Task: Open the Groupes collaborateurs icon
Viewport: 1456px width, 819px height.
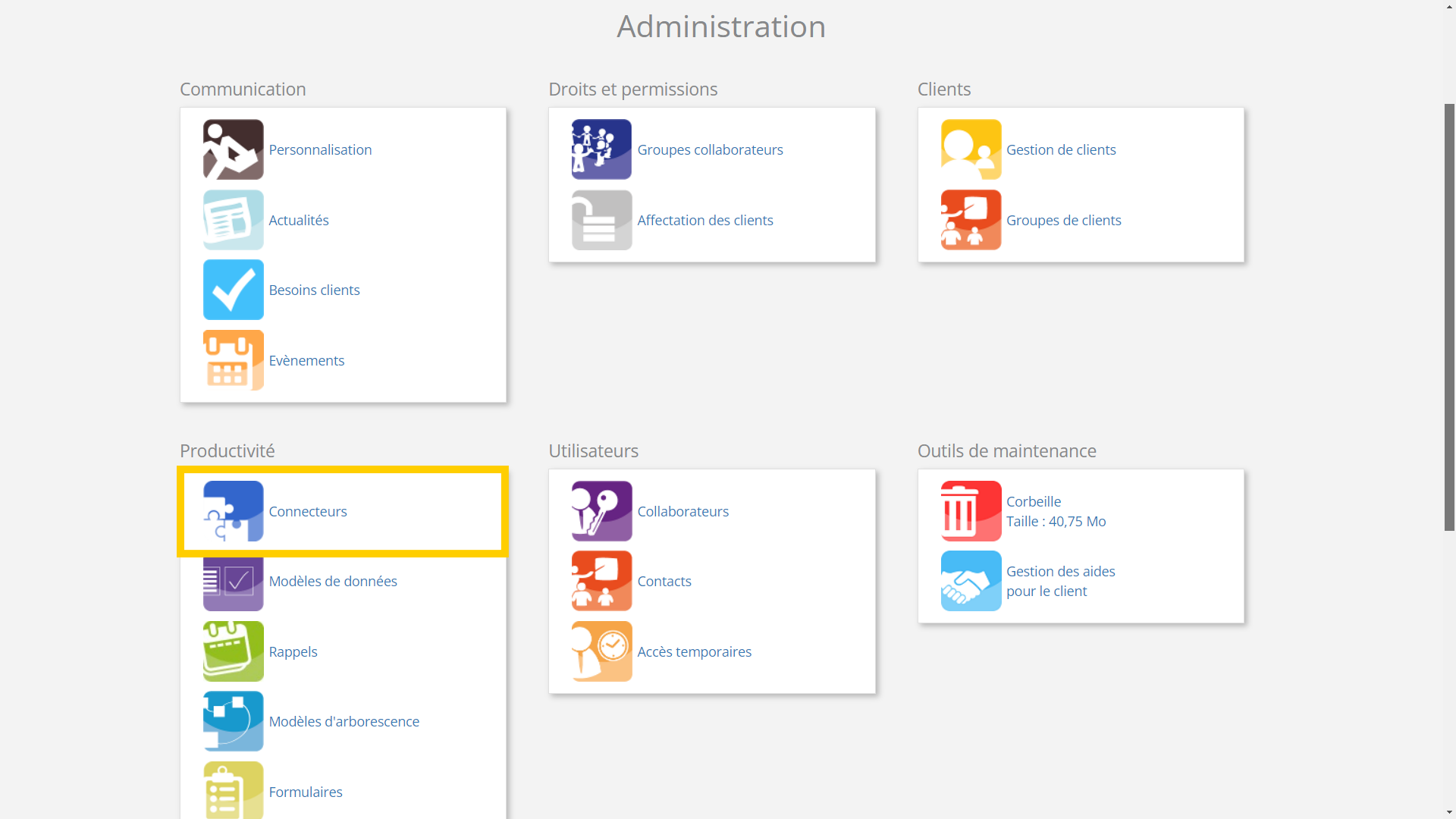Action: [601, 149]
